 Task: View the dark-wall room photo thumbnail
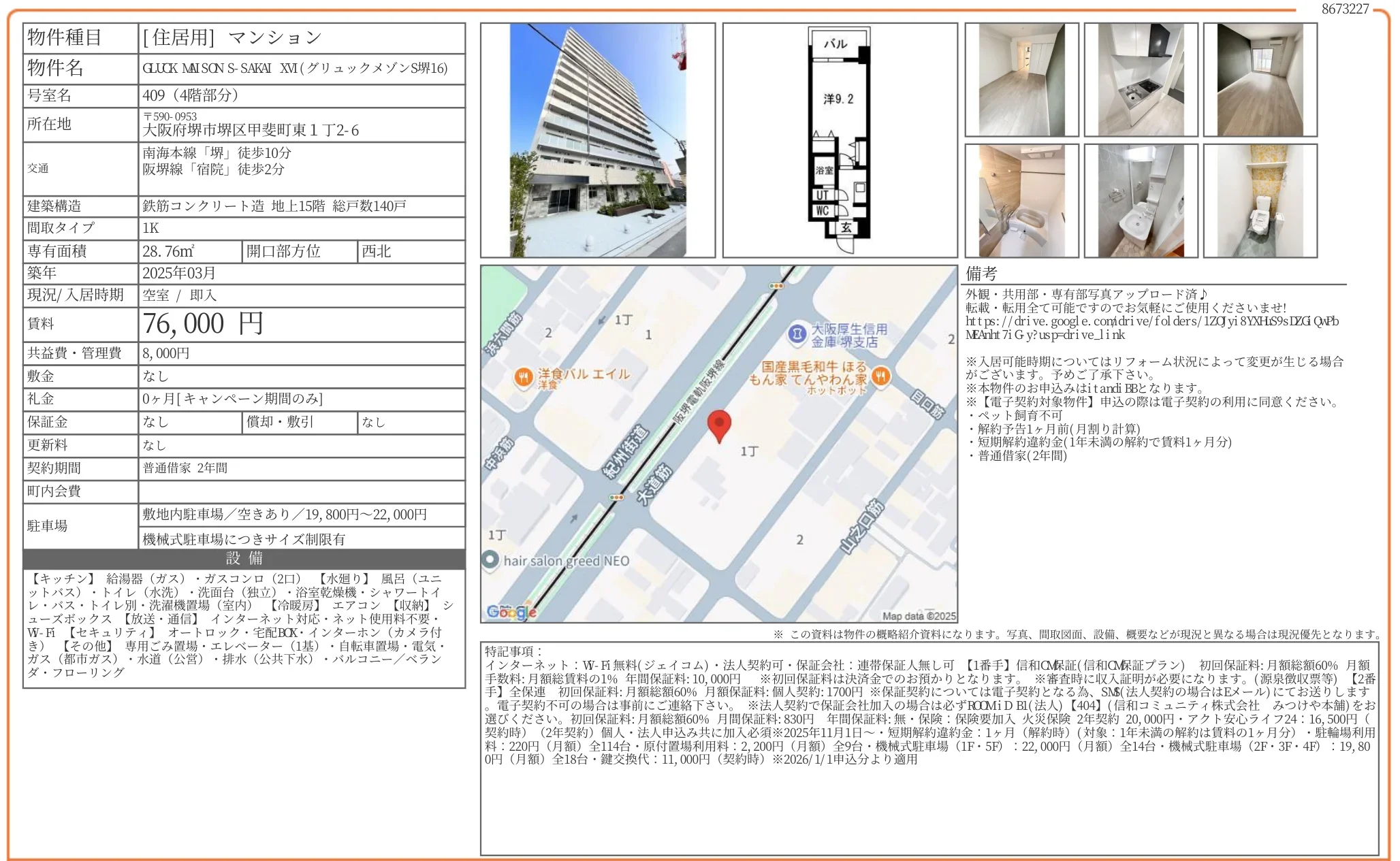coord(1260,80)
